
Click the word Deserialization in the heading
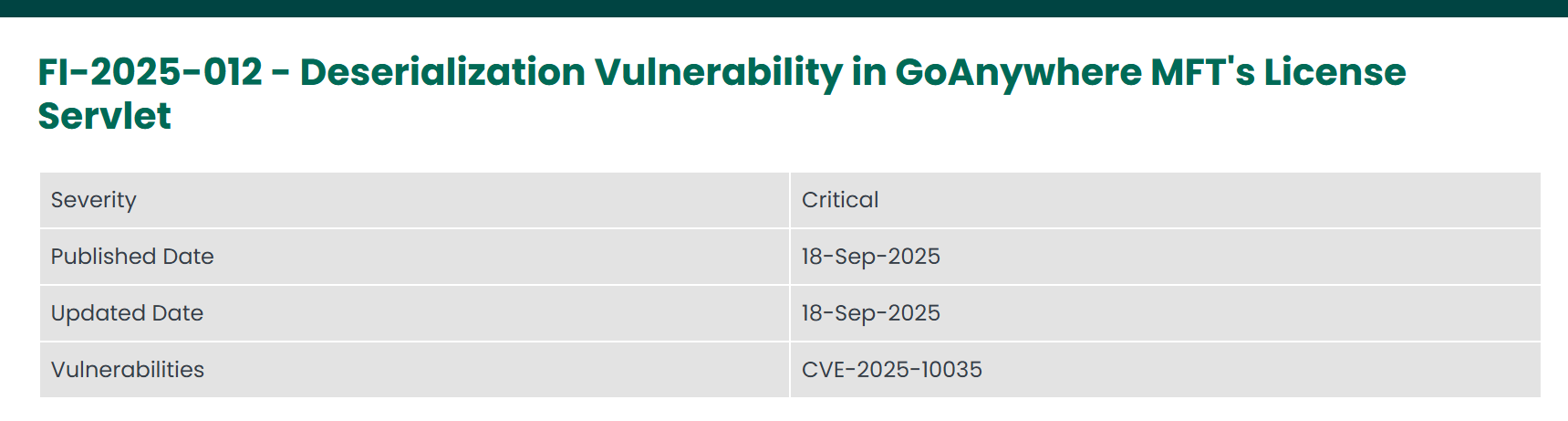coord(442,72)
